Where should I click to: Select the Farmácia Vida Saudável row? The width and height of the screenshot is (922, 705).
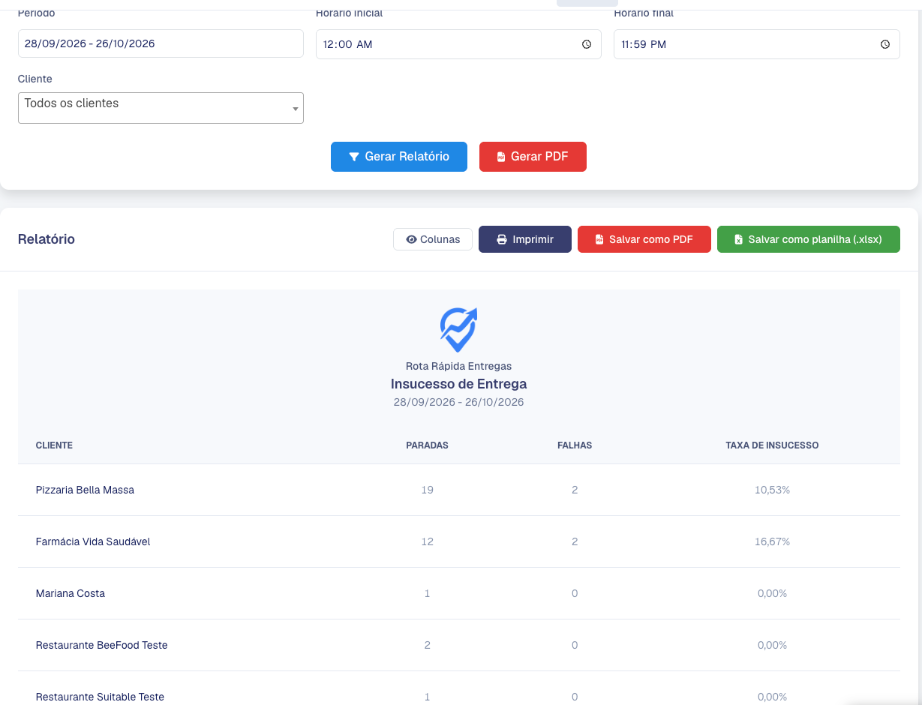point(459,542)
